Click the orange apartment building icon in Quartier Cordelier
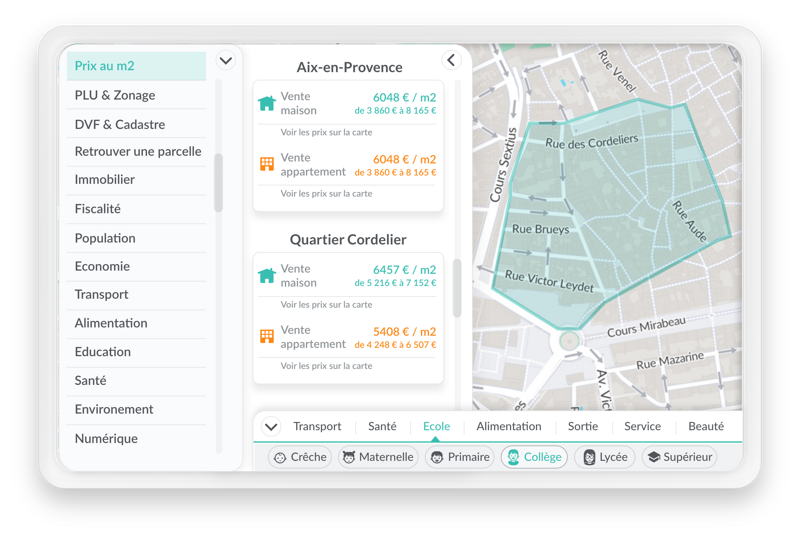Viewport: 800px width, 540px height. pos(266,337)
